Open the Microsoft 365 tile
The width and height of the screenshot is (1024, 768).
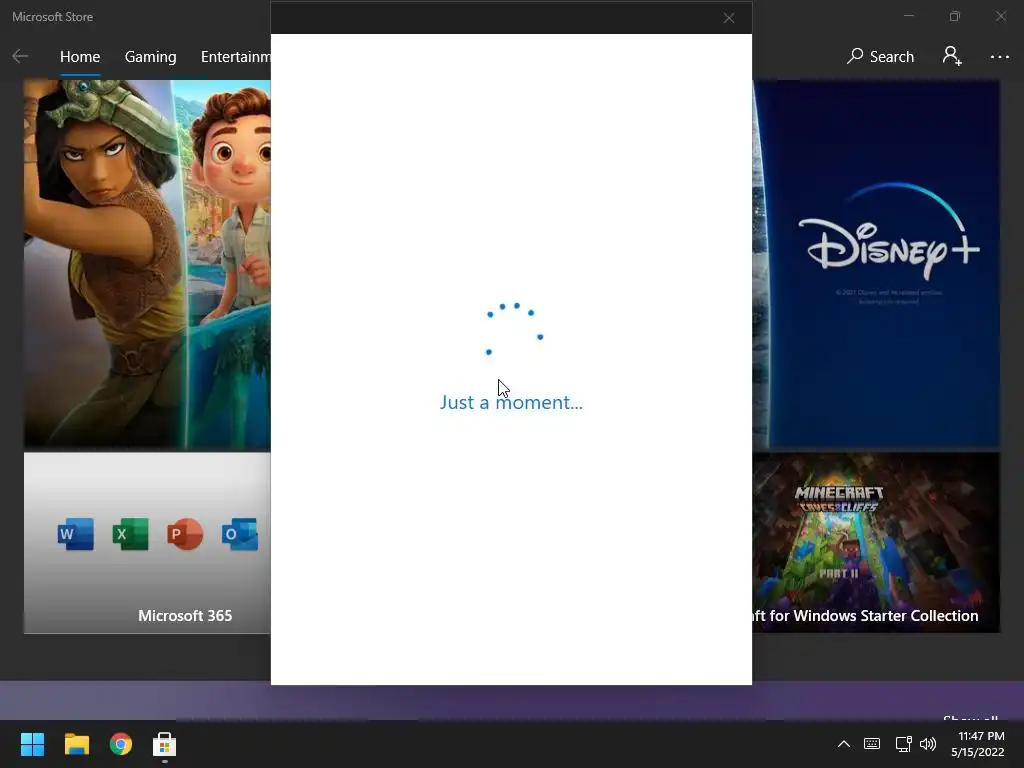147,543
